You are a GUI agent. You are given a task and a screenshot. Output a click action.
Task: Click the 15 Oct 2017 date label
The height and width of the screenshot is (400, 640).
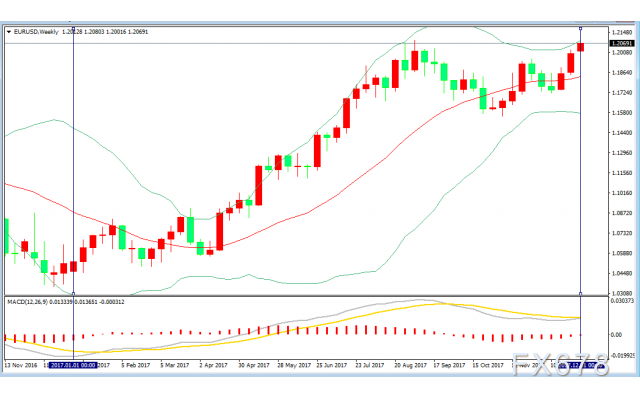pyautogui.click(x=488, y=365)
